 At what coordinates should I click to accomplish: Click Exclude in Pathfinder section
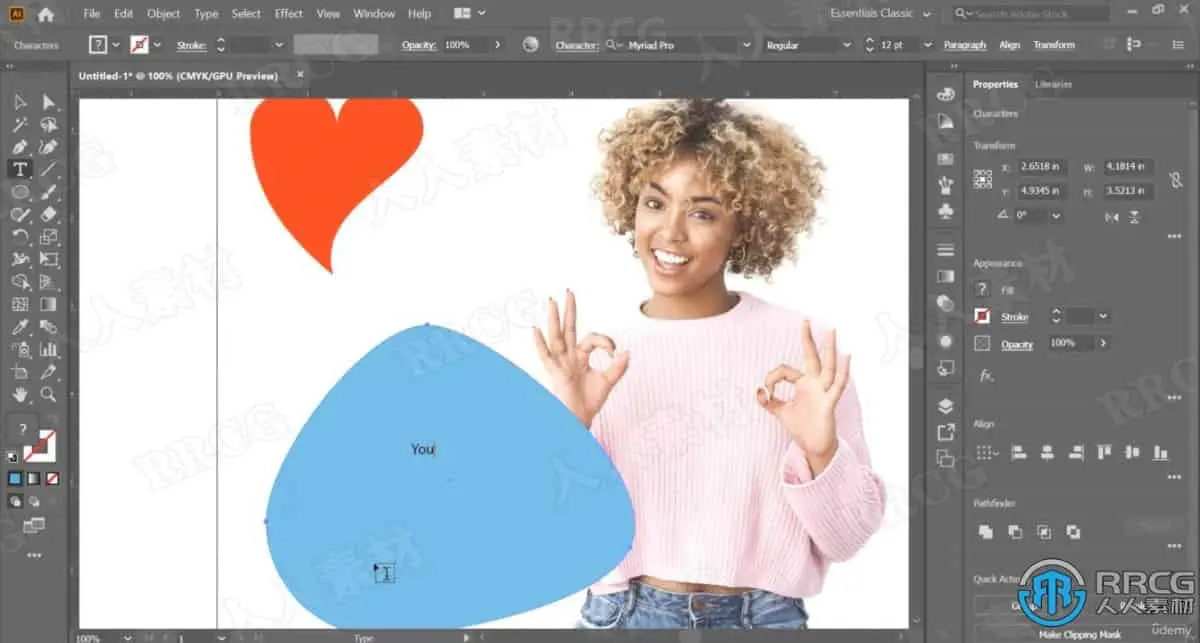(1073, 531)
